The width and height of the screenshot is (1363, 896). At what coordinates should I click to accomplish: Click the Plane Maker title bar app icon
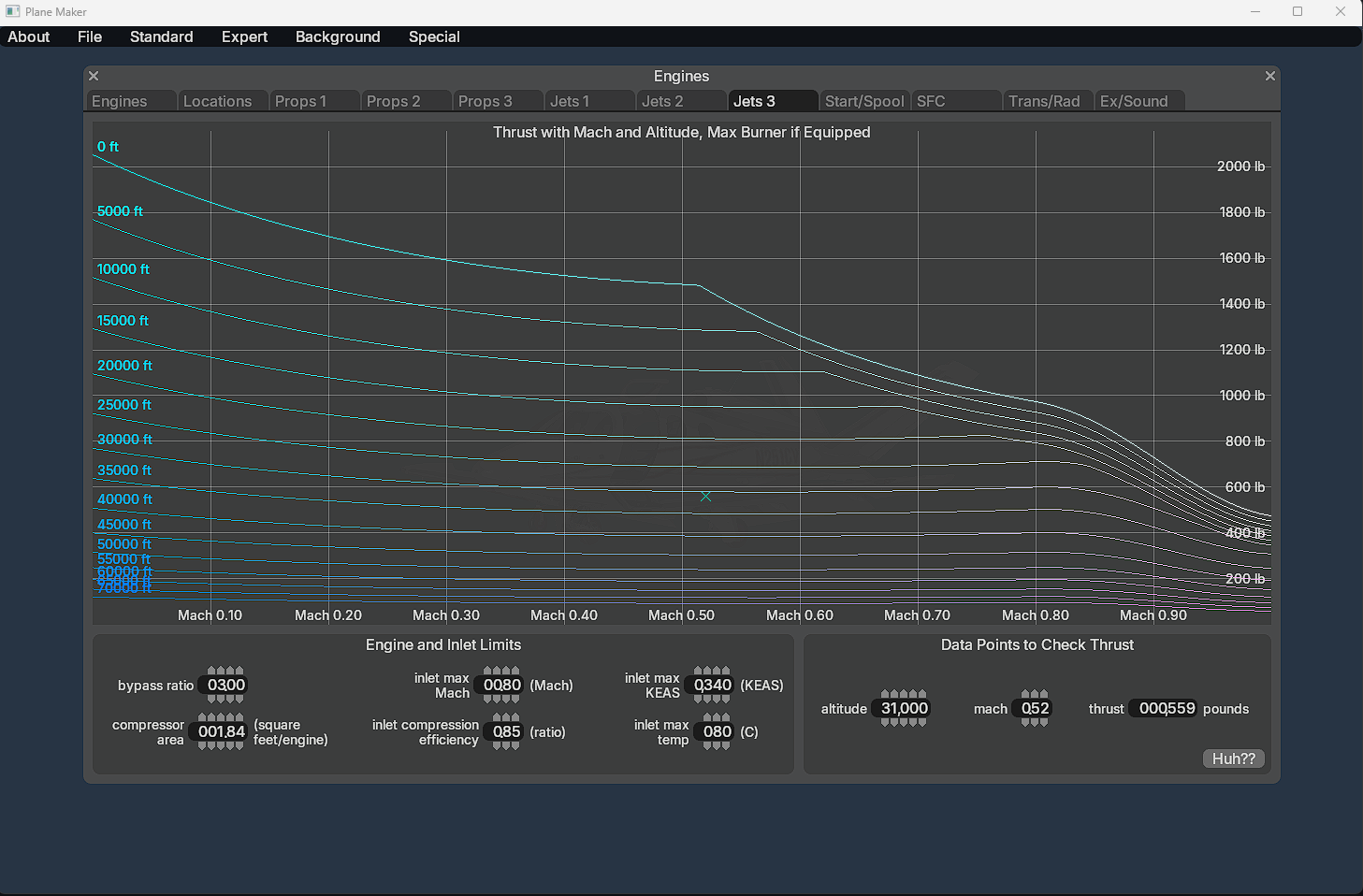coord(13,12)
